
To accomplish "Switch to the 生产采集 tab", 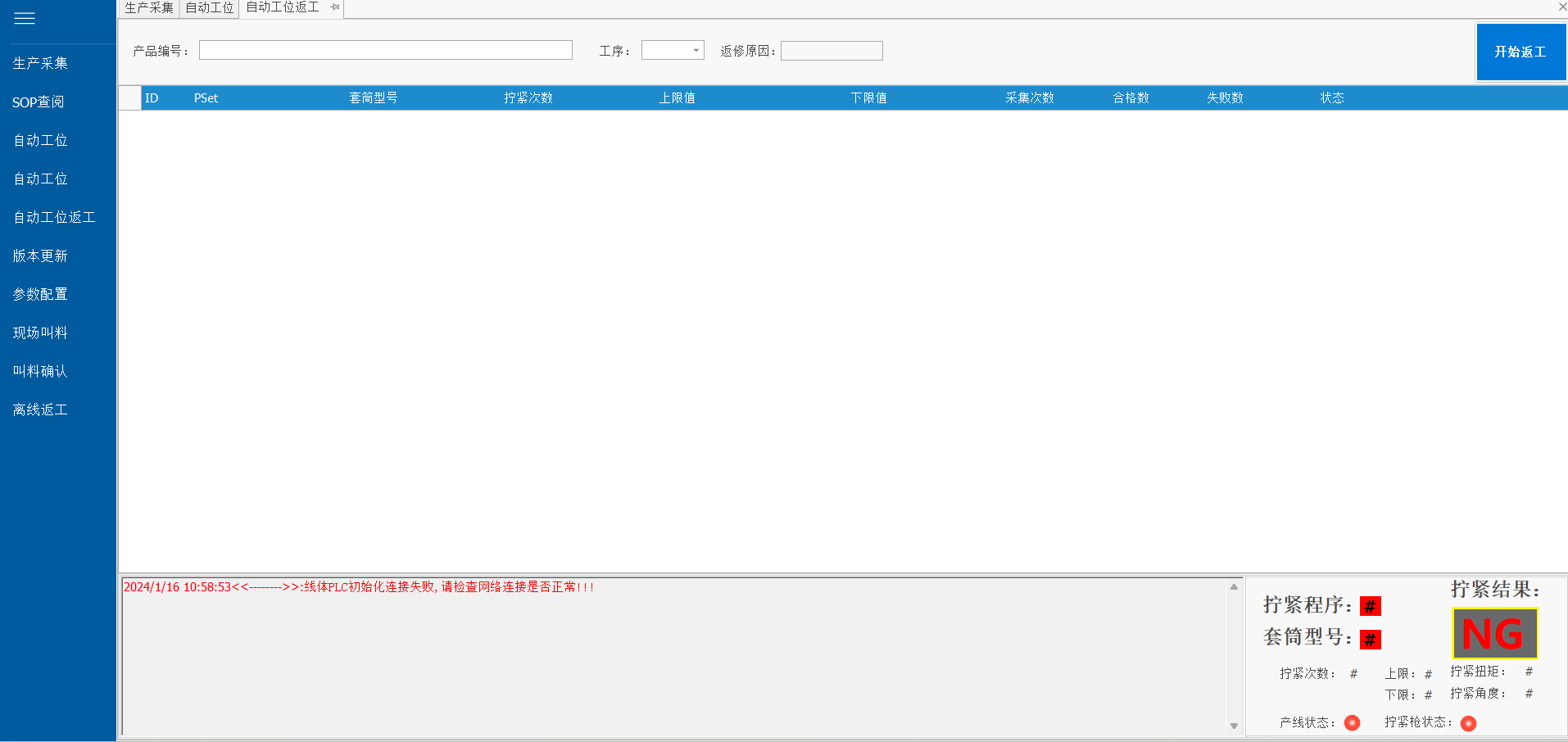I will pyautogui.click(x=149, y=8).
